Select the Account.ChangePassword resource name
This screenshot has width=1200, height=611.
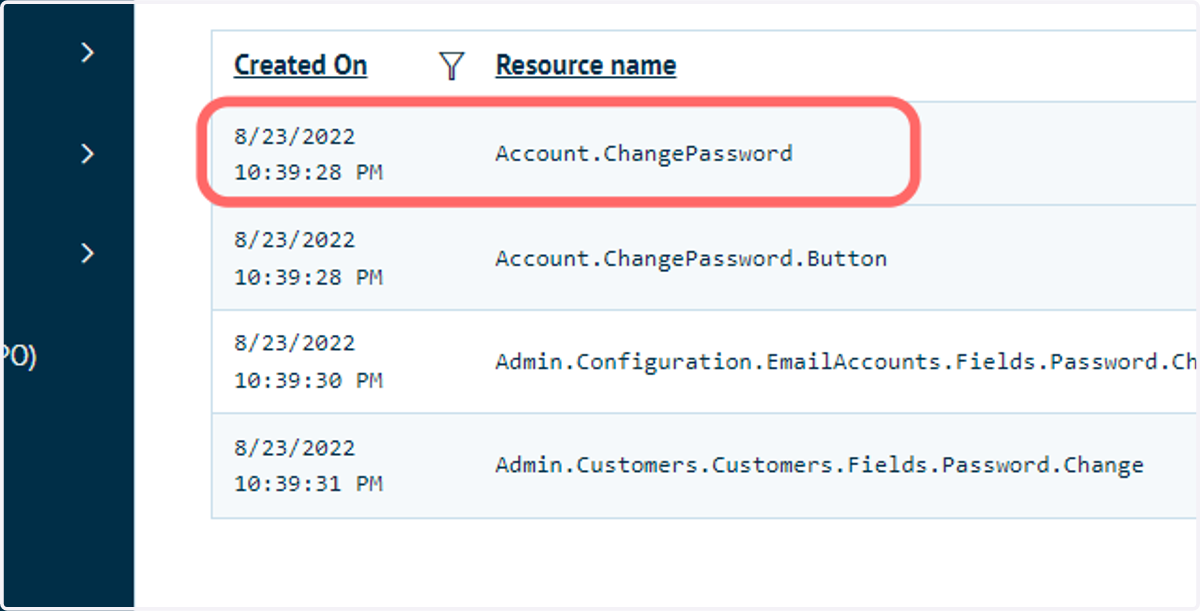pyautogui.click(x=644, y=154)
